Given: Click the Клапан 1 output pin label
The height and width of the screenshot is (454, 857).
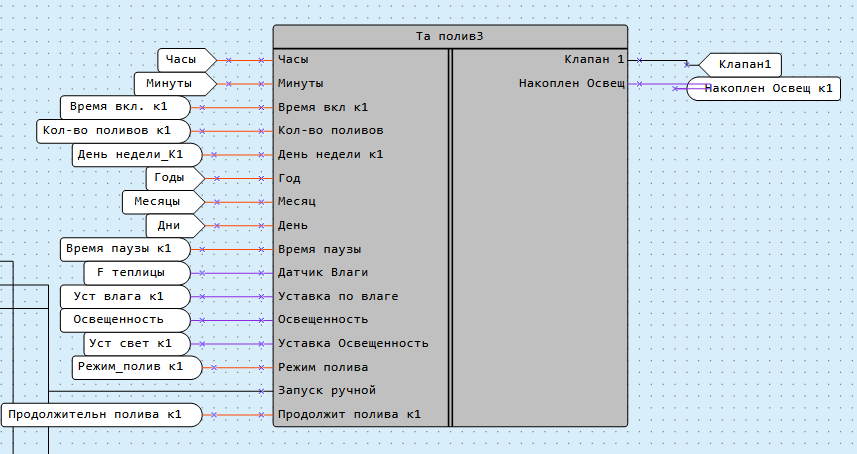Looking at the screenshot, I should 595,59.
